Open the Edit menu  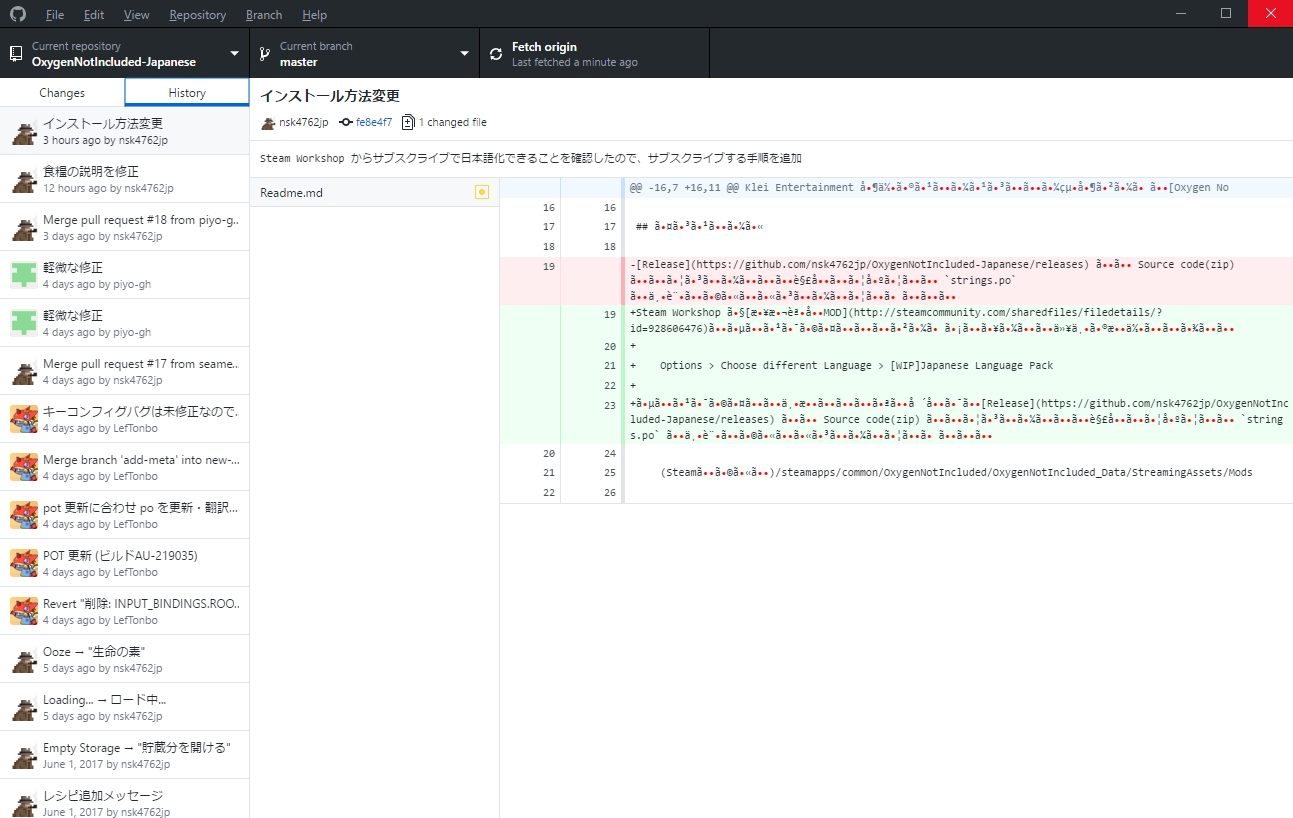click(94, 15)
